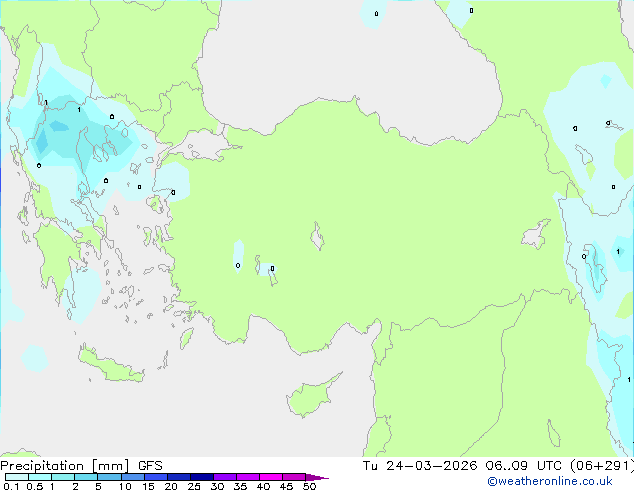Click the '10' legend scale value
Screen dimensions: 634x490
pyautogui.click(x=125, y=486)
